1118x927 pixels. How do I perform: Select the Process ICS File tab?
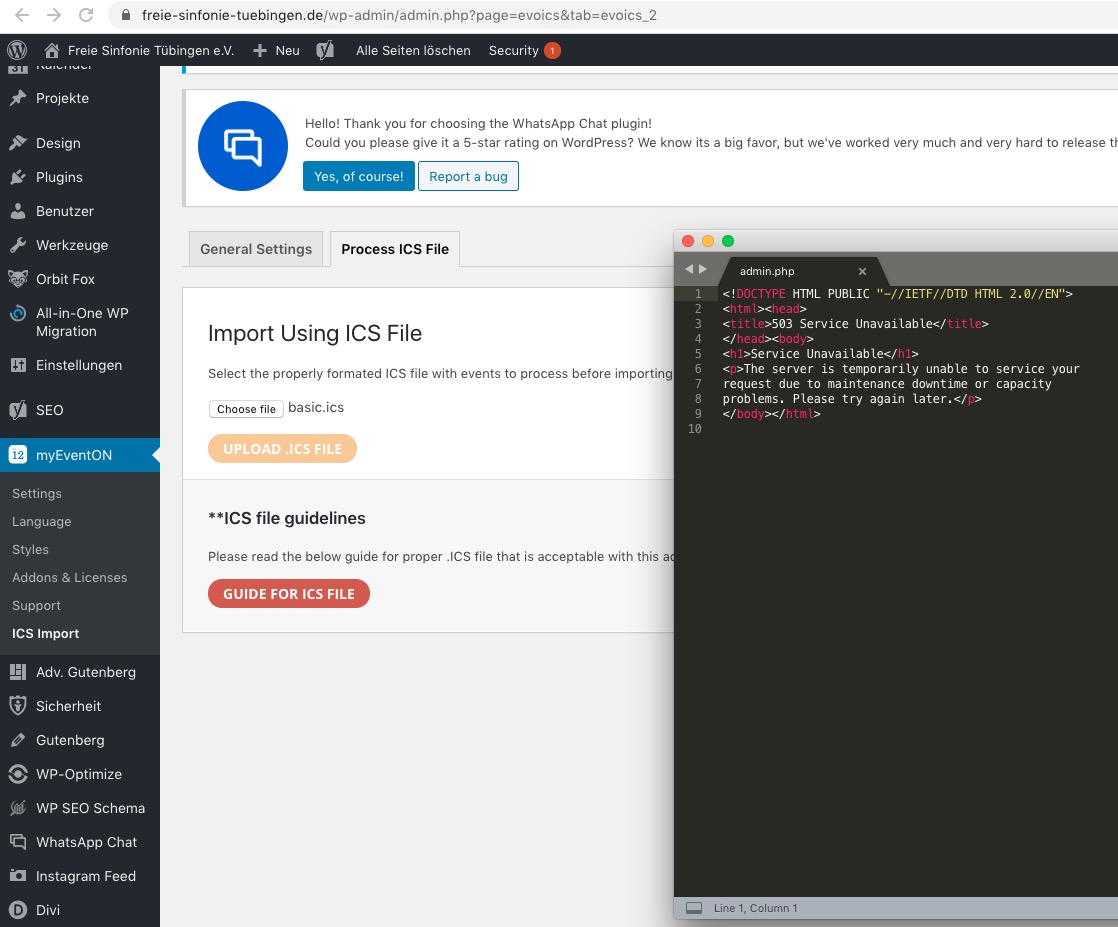pyautogui.click(x=395, y=249)
